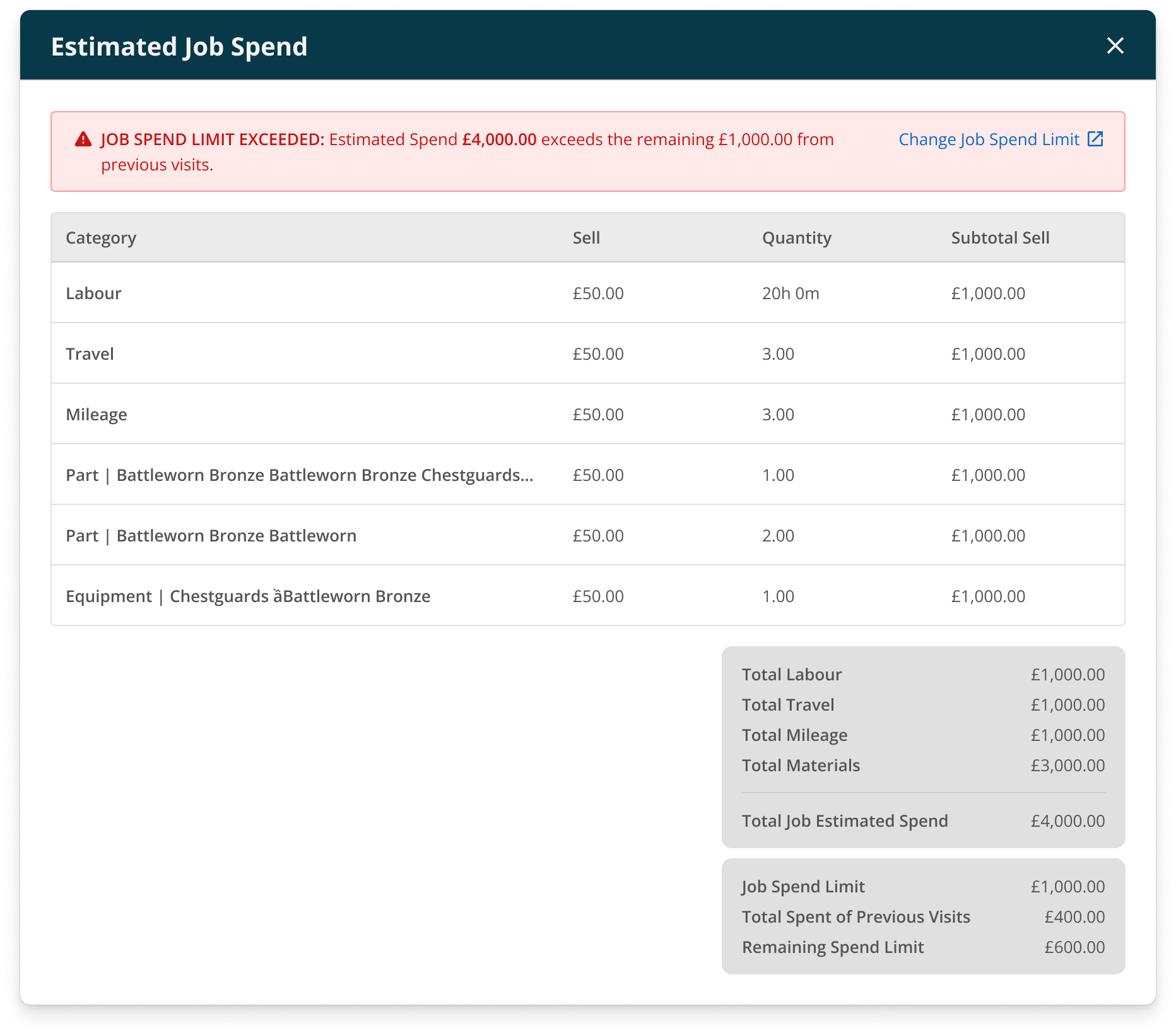Click the Total Materials £3,000.00 value
The width and height of the screenshot is (1176, 1035).
pos(1067,766)
